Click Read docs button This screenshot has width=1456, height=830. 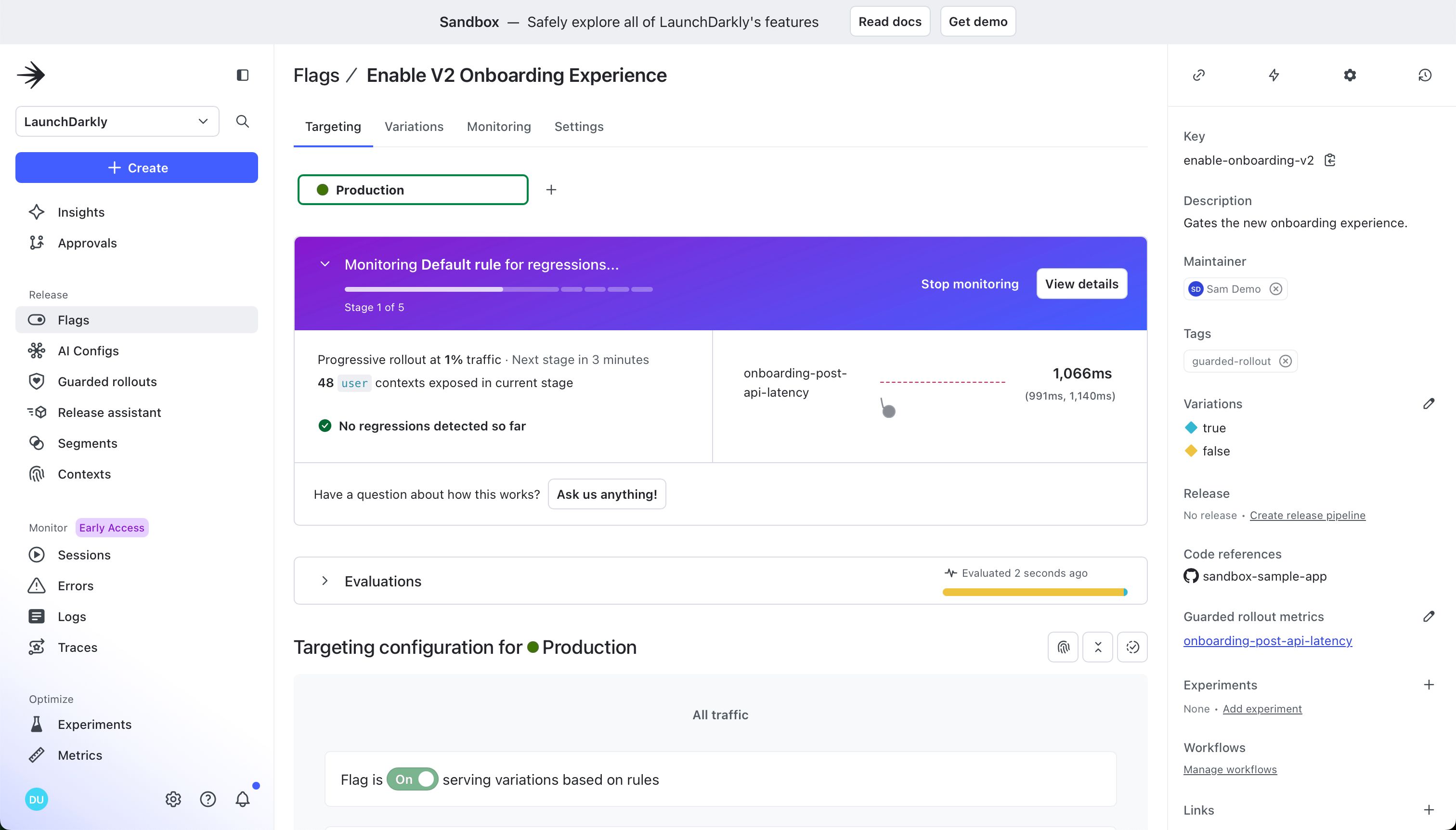[x=890, y=22]
